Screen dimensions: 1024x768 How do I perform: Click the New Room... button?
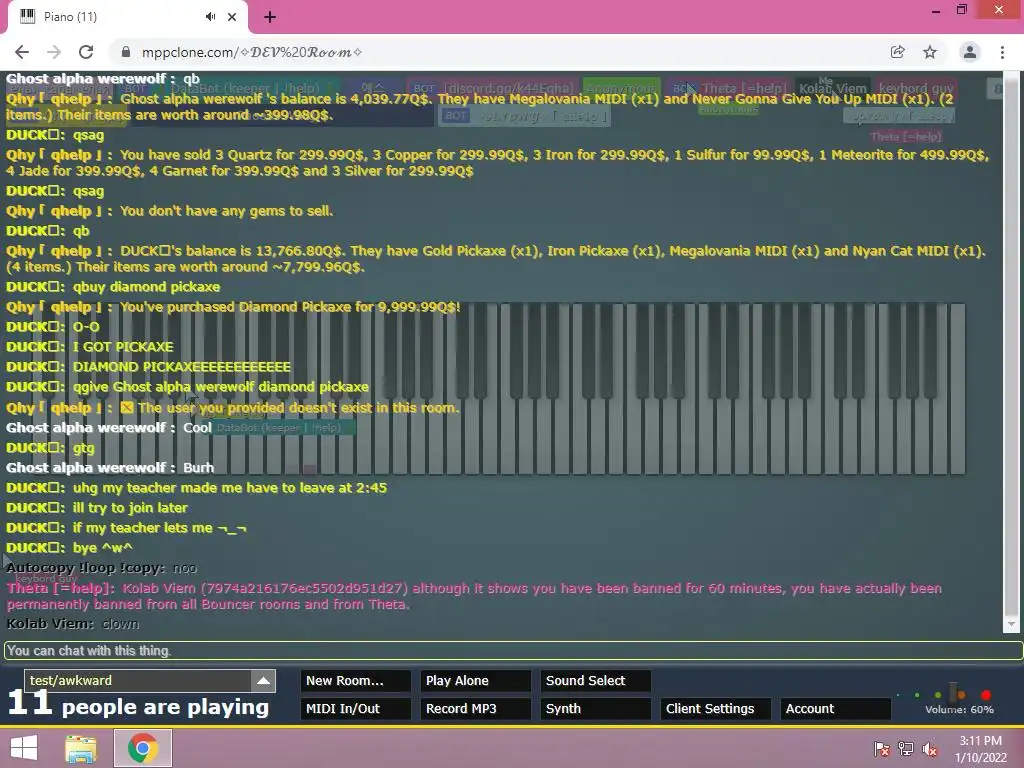355,680
